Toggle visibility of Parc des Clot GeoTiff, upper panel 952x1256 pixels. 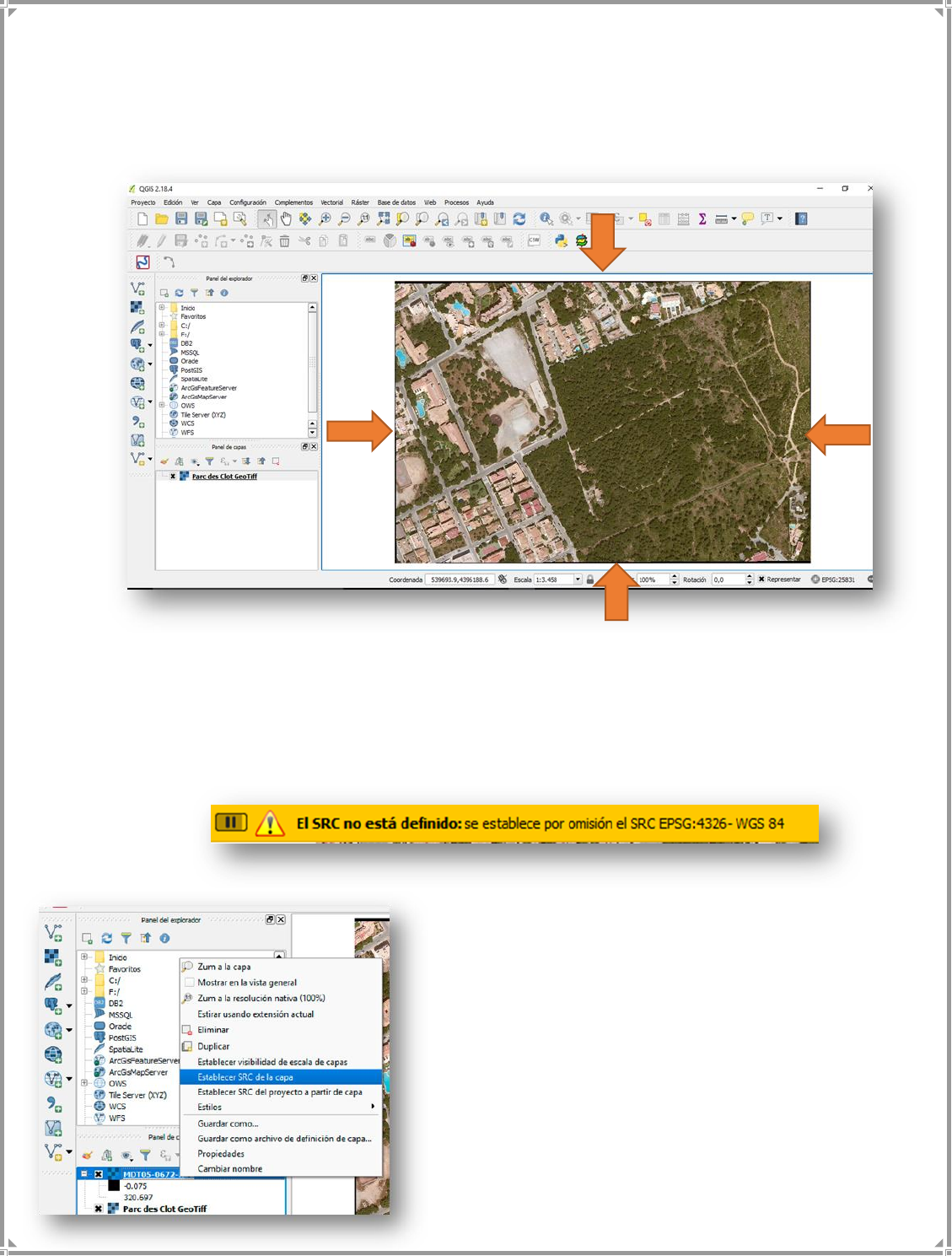(x=173, y=477)
